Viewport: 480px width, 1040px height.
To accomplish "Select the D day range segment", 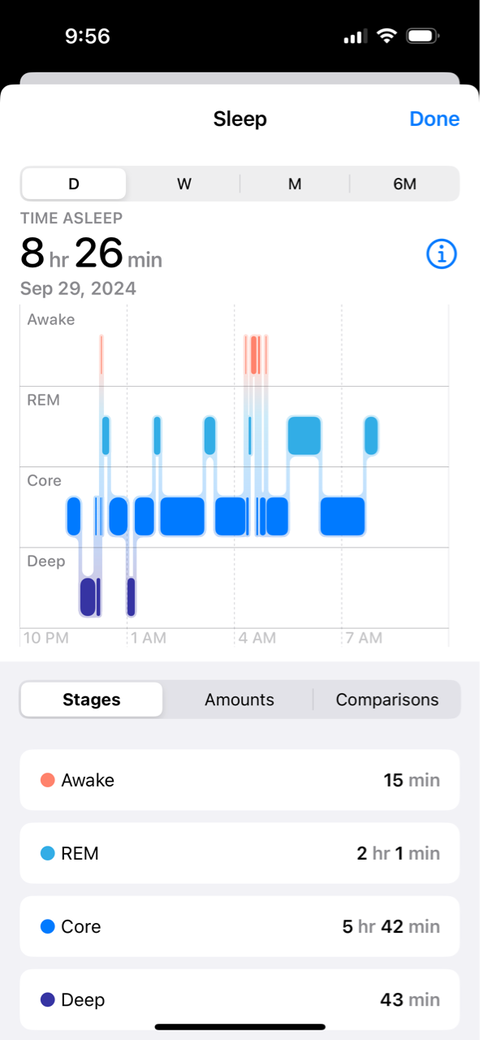I will (74, 184).
